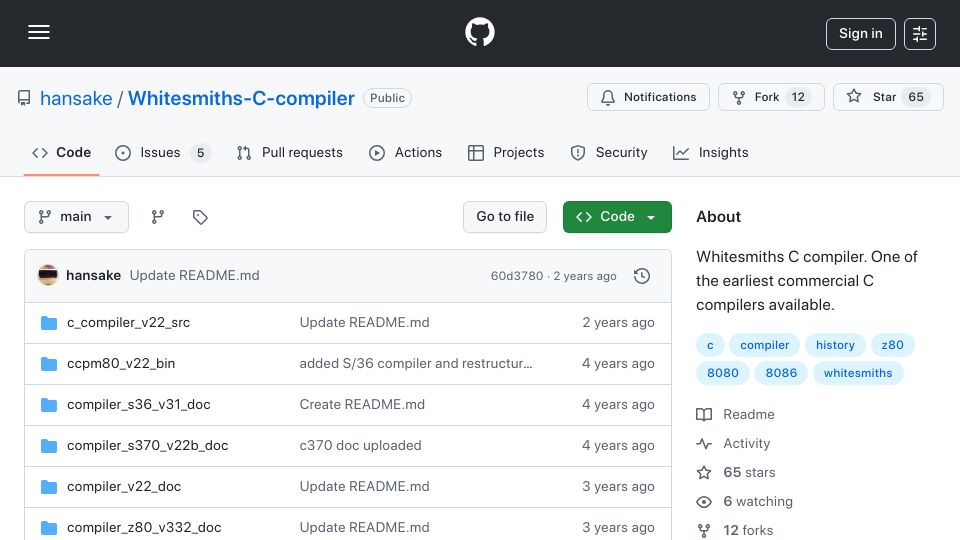Click the ccpm80_v22_bin folder icon
Image resolution: width=960 pixels, height=540 pixels.
(49, 364)
